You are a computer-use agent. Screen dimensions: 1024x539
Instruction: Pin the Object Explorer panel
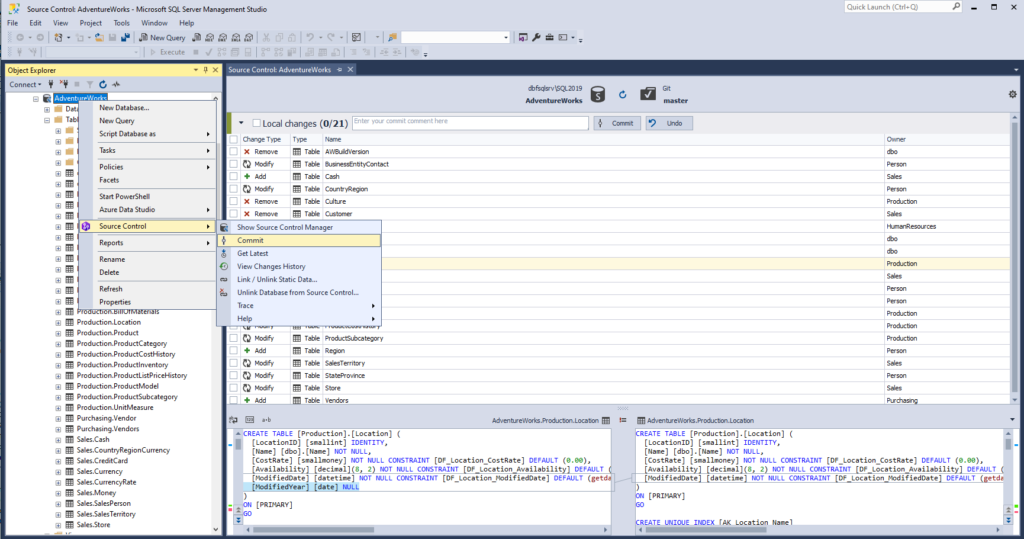pyautogui.click(x=205, y=70)
